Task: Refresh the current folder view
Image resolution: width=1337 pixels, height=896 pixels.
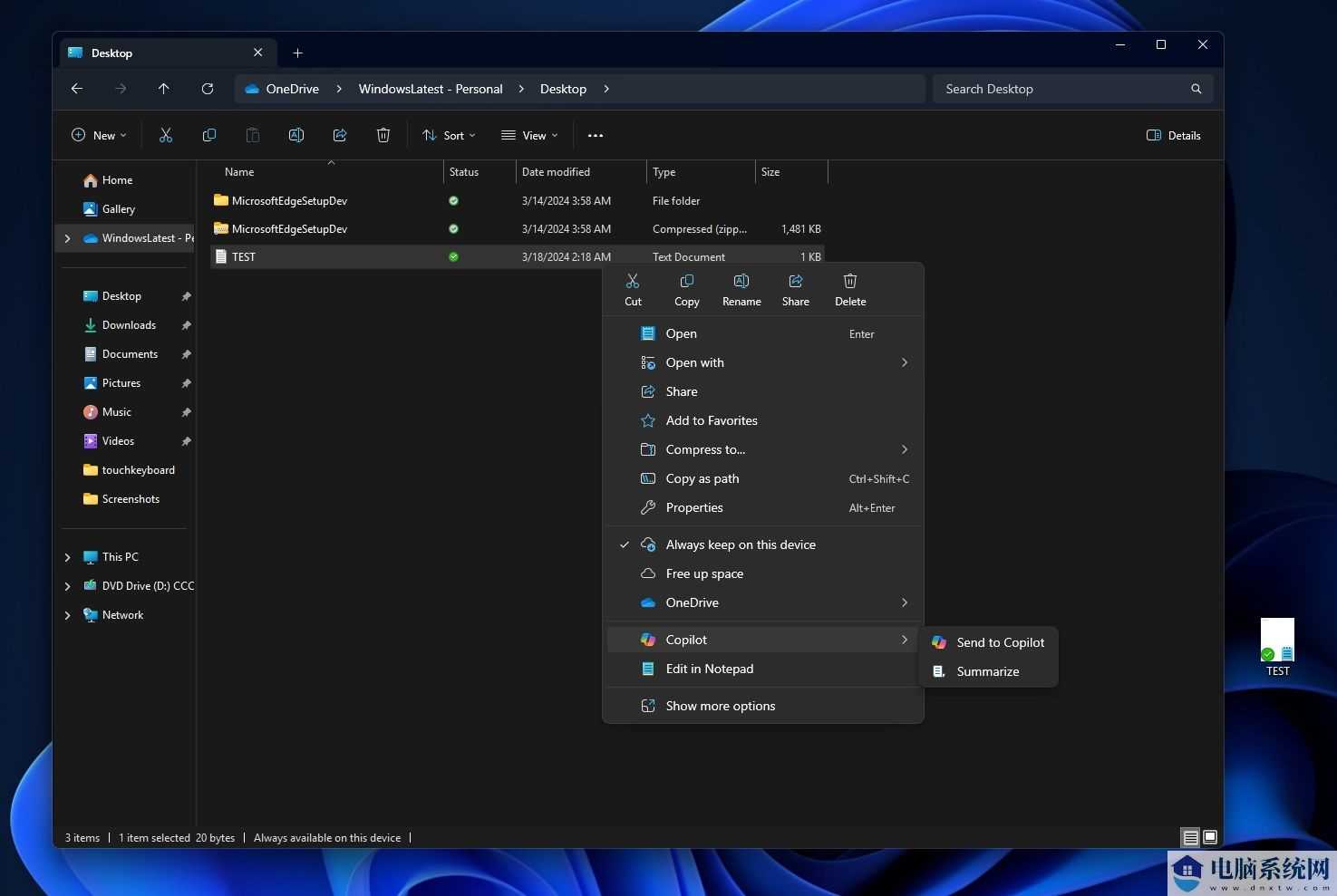Action: pos(208,89)
